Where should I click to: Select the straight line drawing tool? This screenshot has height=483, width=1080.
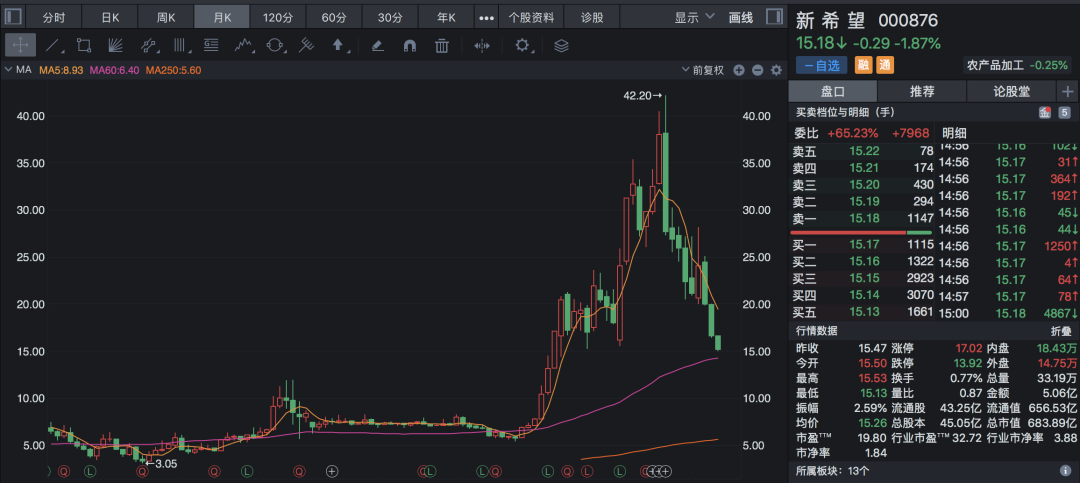coord(52,45)
